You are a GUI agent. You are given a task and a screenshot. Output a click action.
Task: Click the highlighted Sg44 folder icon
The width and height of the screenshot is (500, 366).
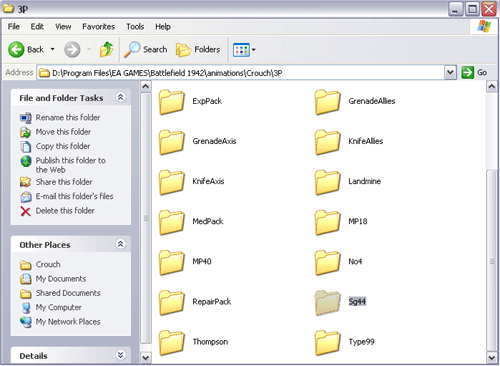click(327, 302)
